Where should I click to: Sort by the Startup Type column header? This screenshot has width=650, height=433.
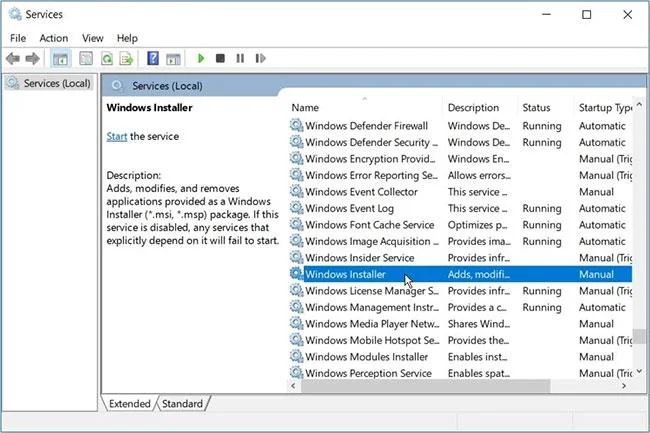coord(603,108)
